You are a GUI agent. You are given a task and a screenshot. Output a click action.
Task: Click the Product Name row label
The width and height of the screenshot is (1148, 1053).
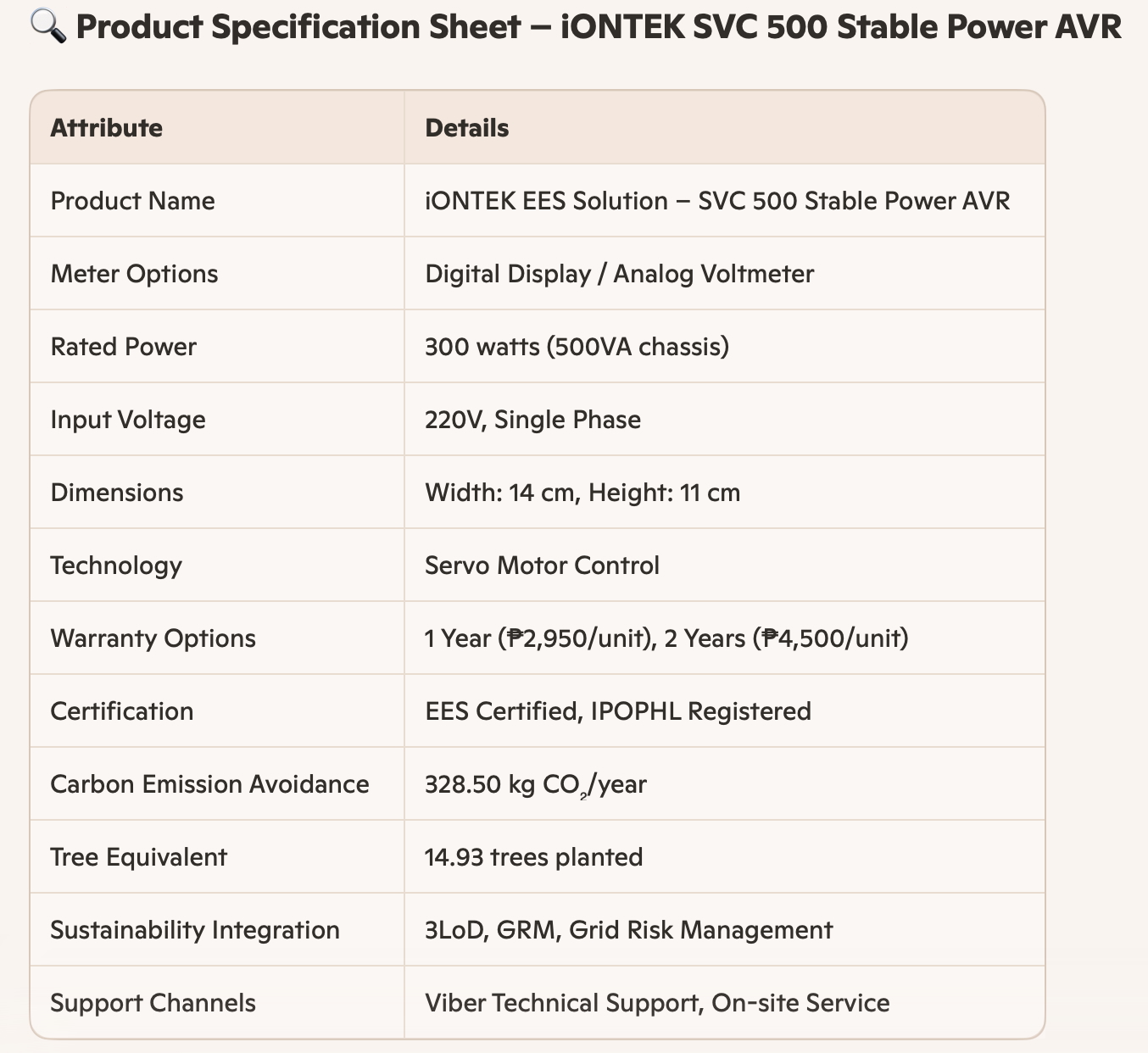click(133, 201)
